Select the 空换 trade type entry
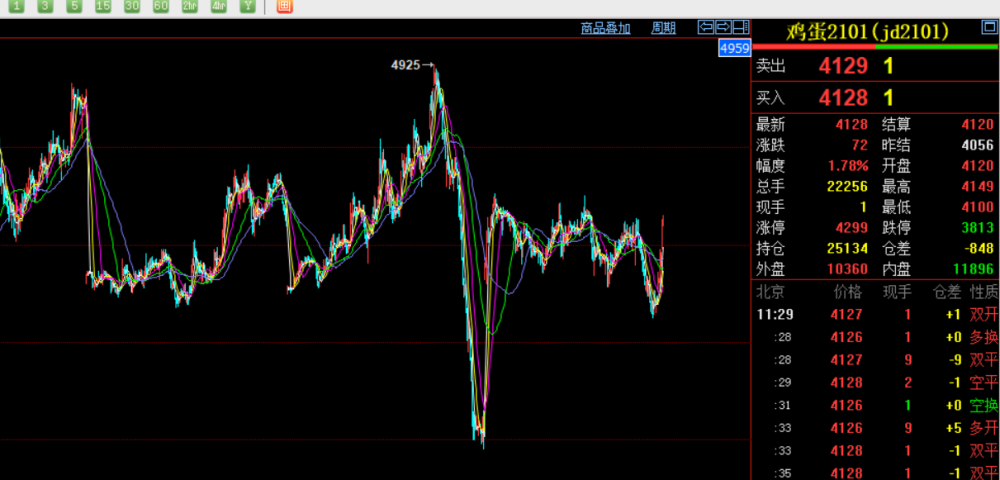This screenshot has width=1000, height=480. [x=983, y=405]
